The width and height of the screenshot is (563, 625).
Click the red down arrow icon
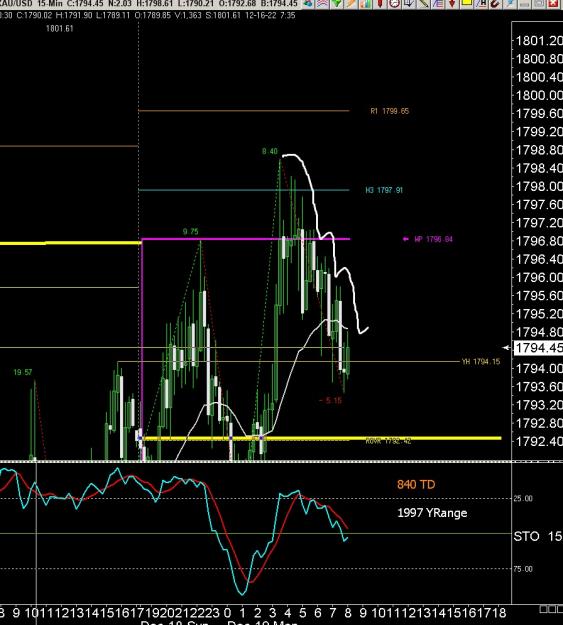[452, 4]
